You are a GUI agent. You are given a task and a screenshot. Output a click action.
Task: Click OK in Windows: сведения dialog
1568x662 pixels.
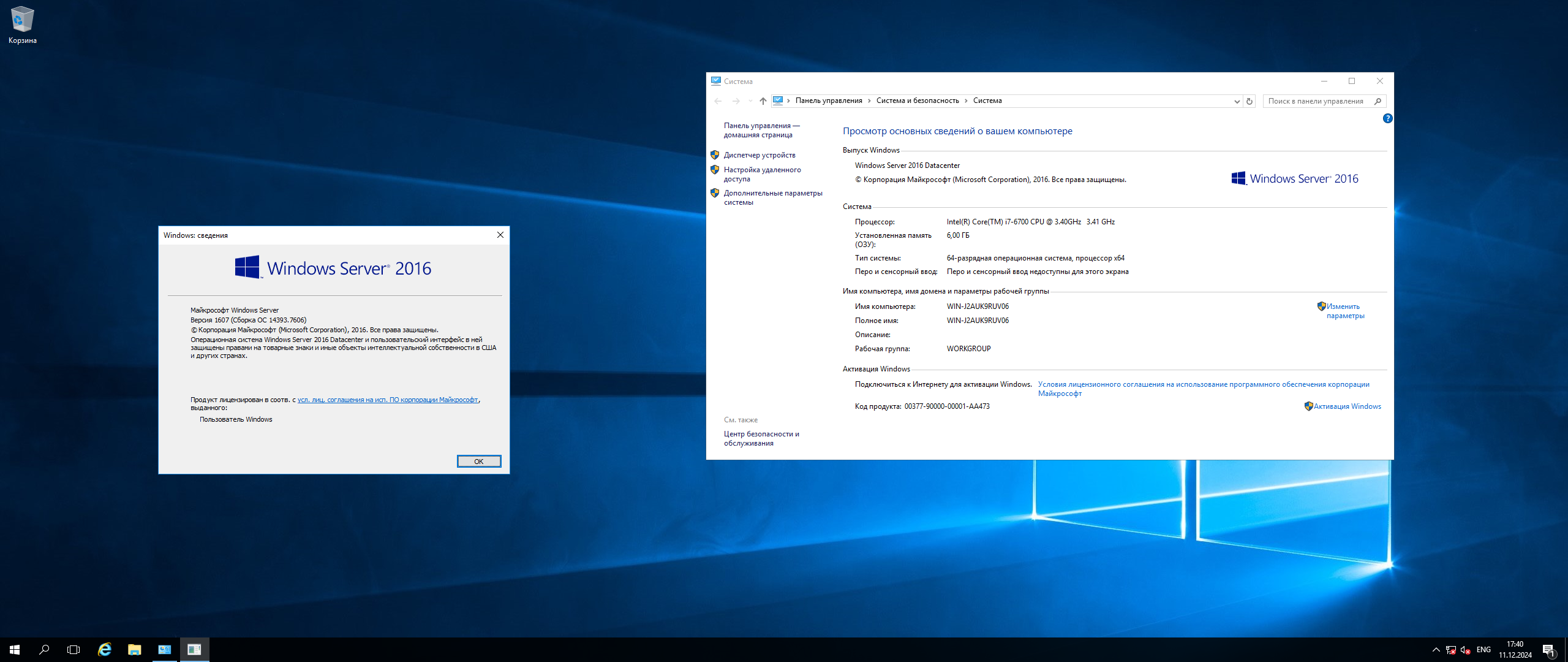point(479,462)
